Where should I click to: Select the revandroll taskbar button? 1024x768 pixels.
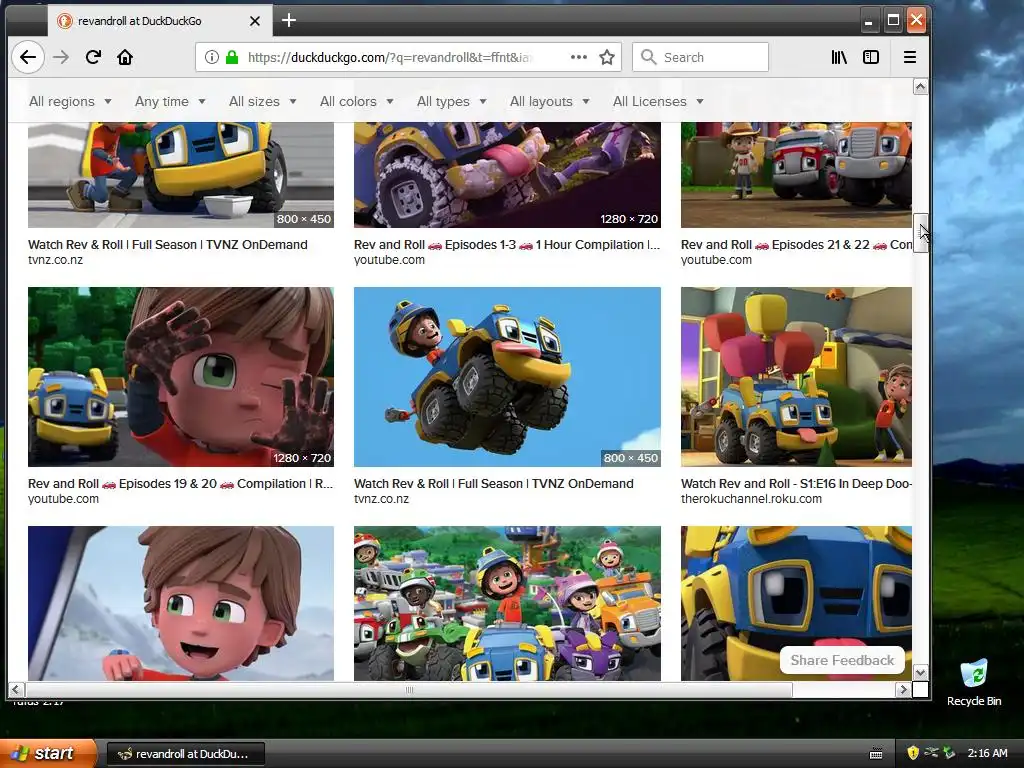(x=185, y=754)
